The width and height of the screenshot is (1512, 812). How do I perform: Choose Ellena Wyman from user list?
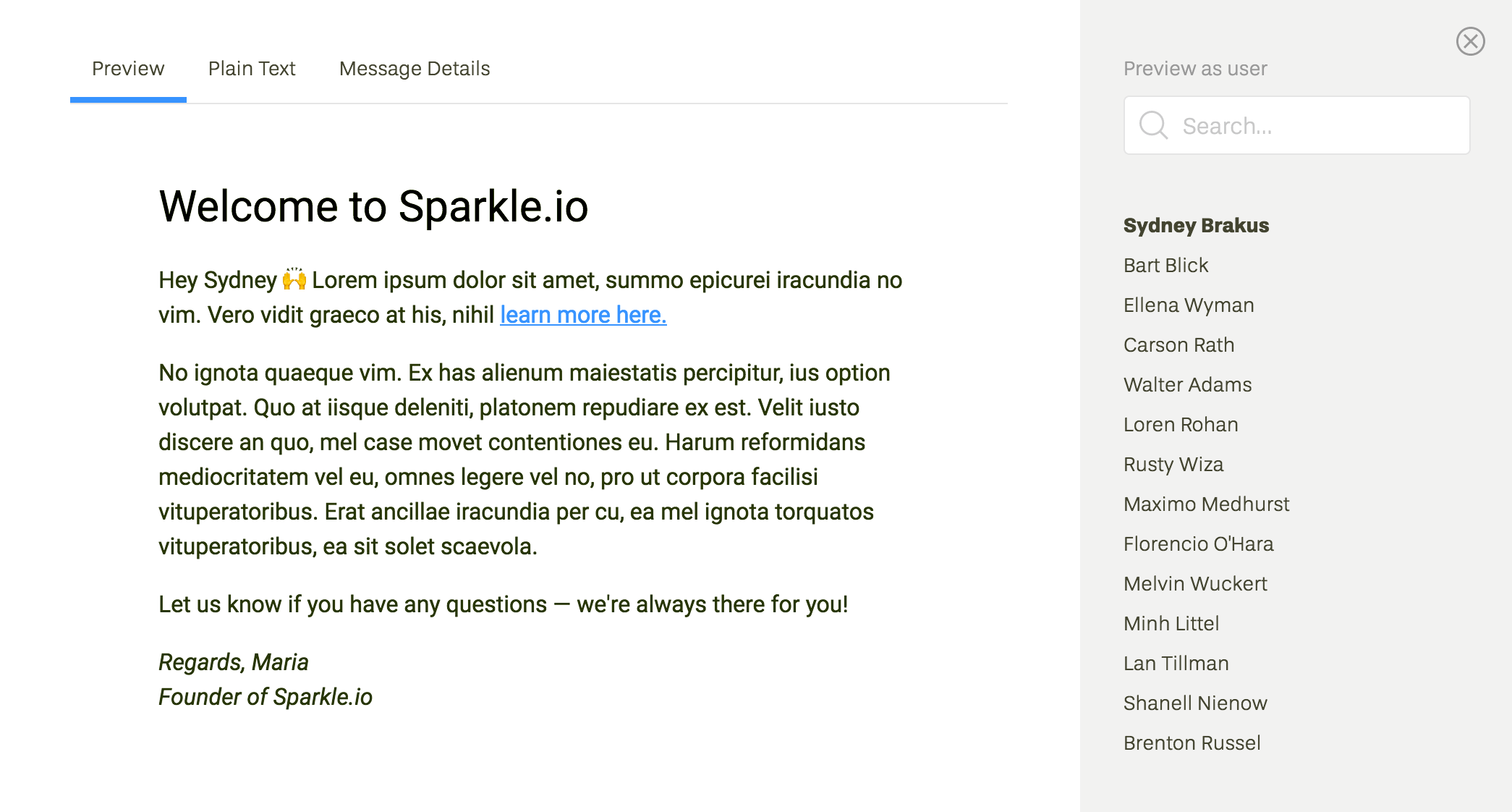(1189, 305)
